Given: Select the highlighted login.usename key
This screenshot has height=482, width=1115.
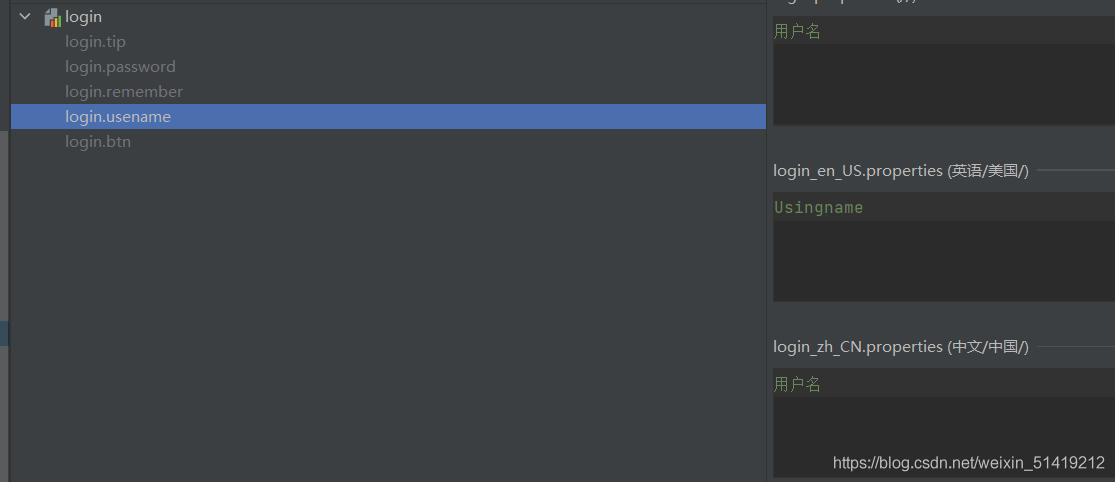Looking at the screenshot, I should pyautogui.click(x=118, y=117).
